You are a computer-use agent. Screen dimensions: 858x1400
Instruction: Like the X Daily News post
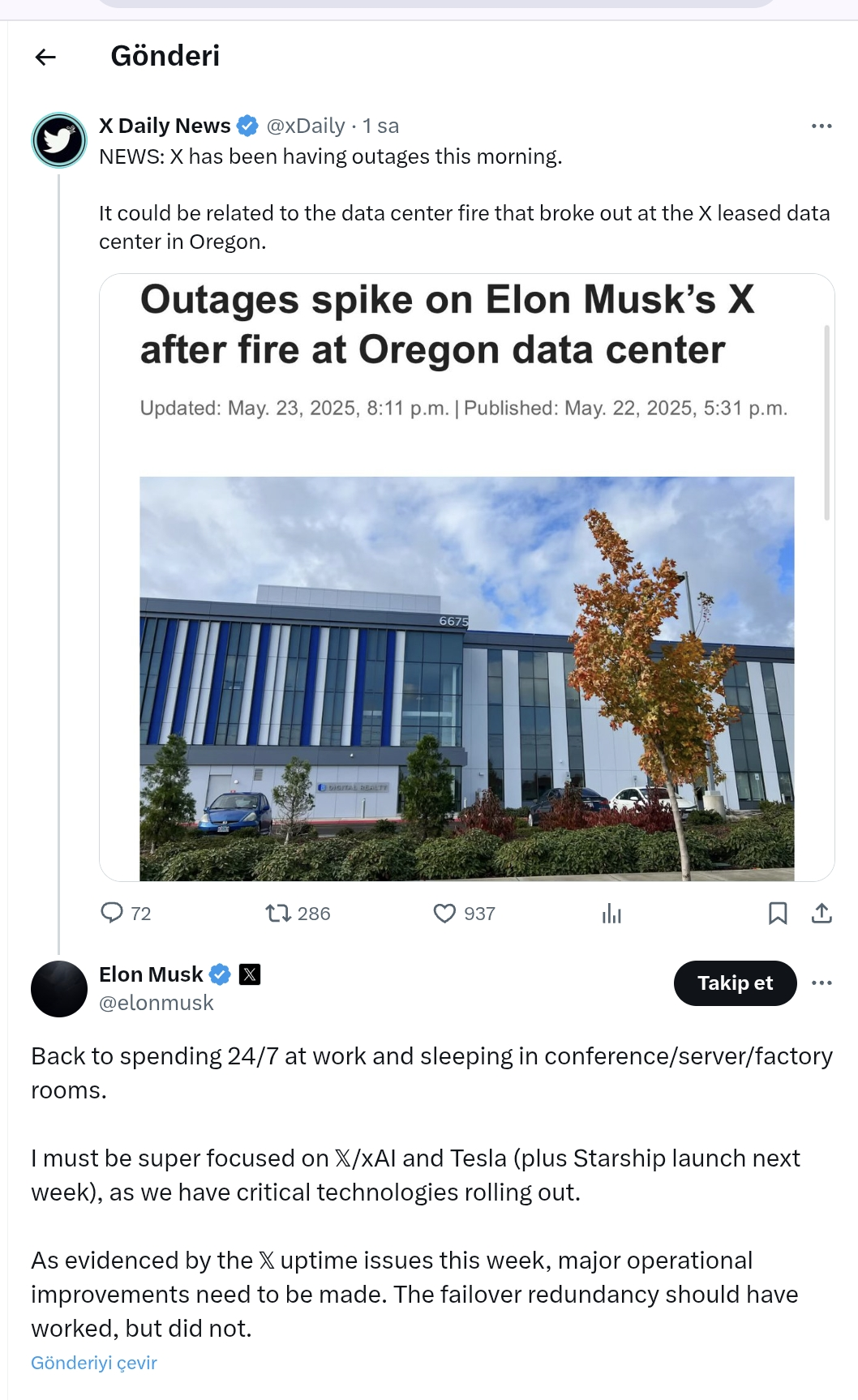(444, 914)
